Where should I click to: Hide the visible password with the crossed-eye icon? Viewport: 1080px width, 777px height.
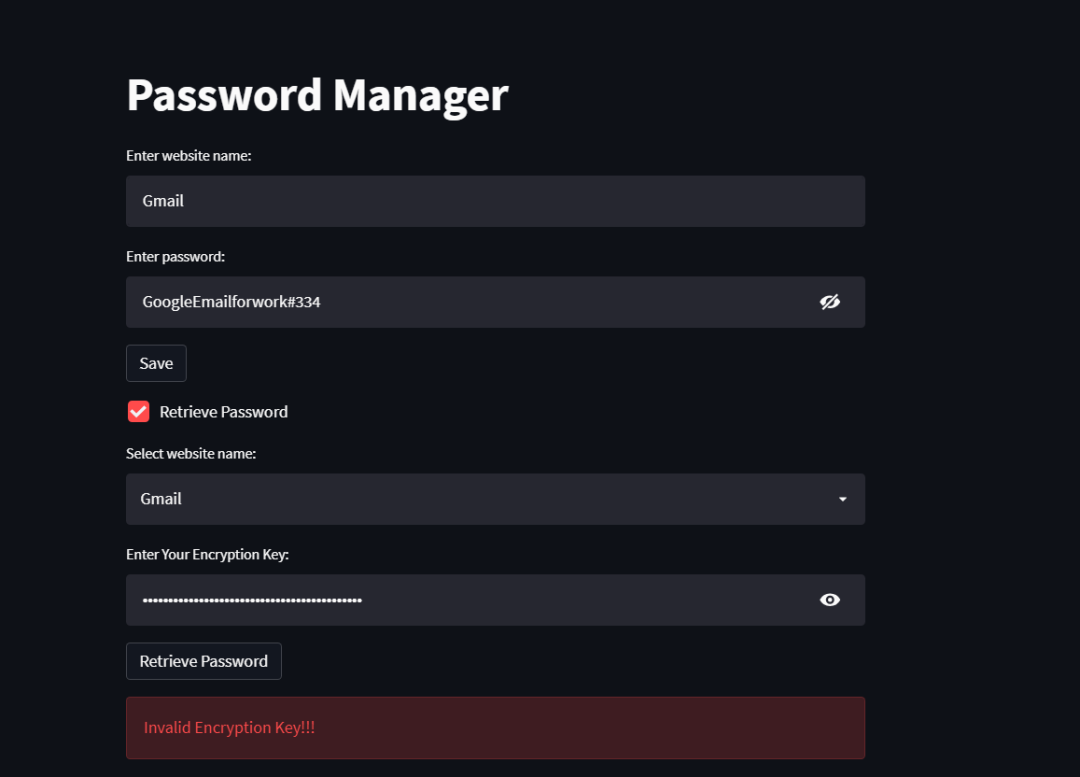[830, 302]
